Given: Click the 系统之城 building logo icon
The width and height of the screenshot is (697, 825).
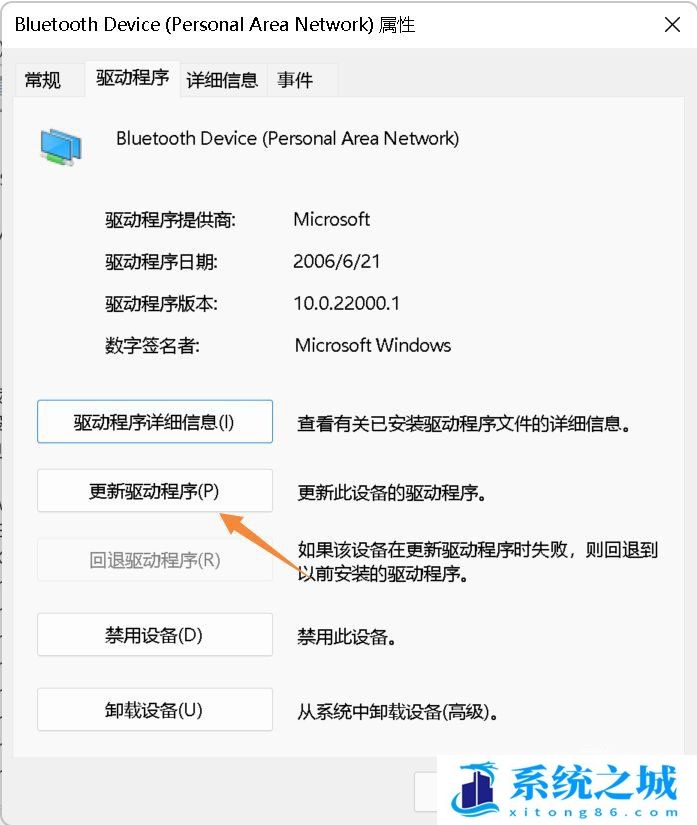Looking at the screenshot, I should tap(474, 788).
